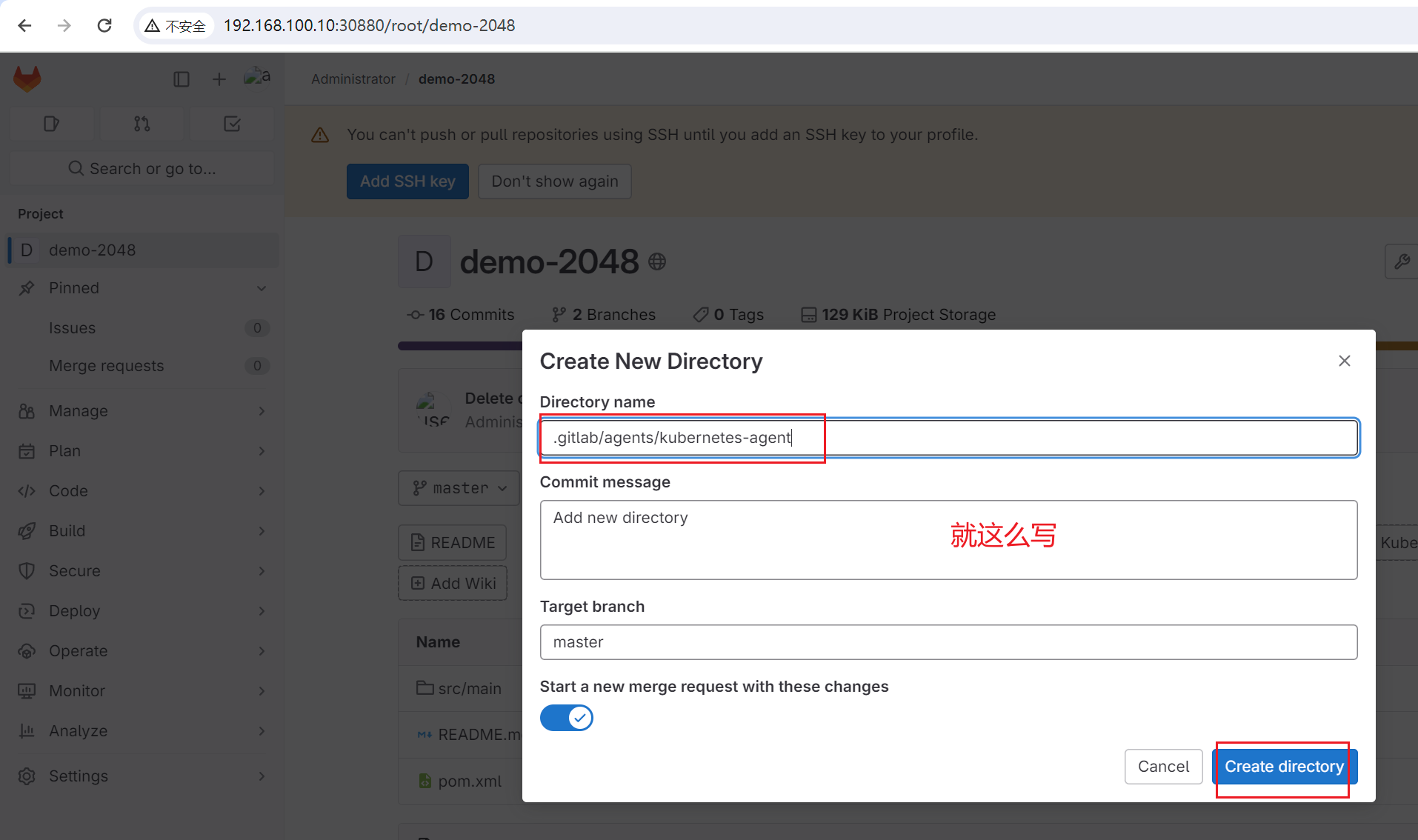Viewport: 1418px width, 840px height.
Task: Open the Deploy sidebar menu
Action: (x=142, y=611)
